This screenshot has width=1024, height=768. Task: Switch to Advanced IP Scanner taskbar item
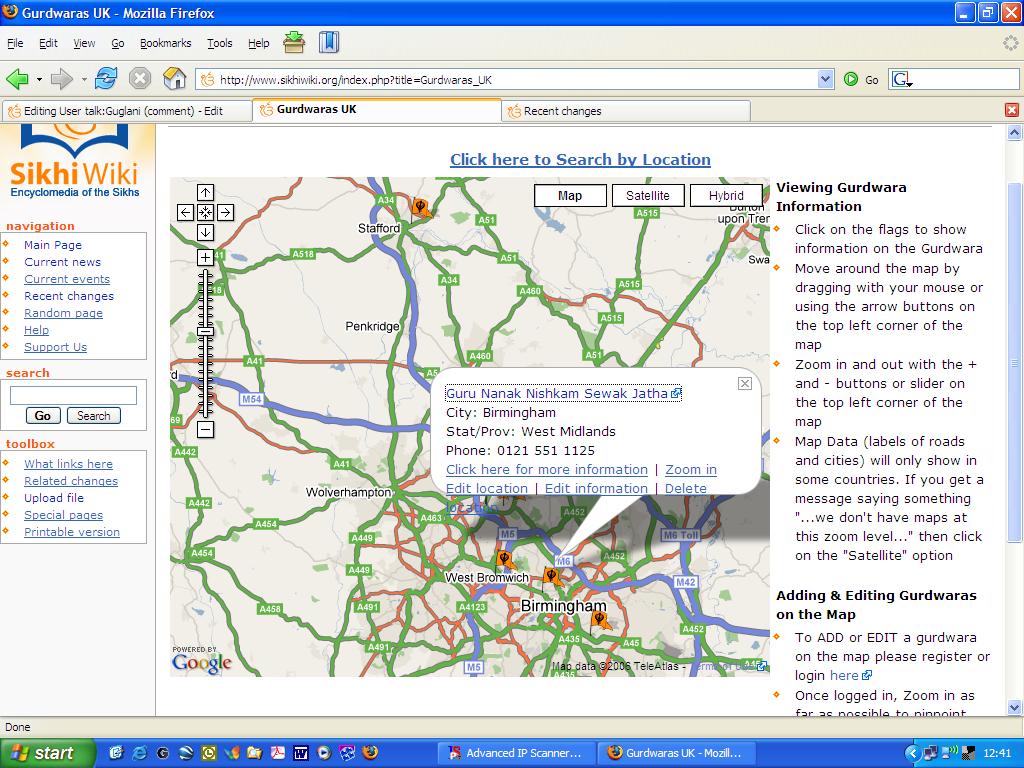point(516,753)
